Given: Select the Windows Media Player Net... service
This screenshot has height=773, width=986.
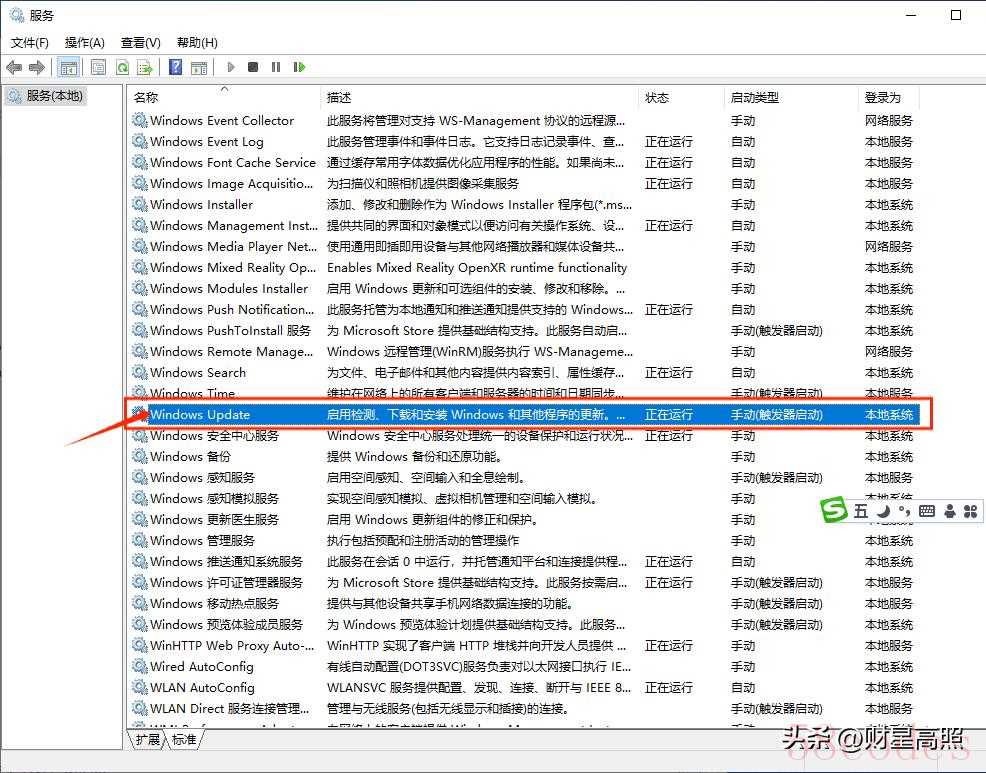Looking at the screenshot, I should click(233, 246).
